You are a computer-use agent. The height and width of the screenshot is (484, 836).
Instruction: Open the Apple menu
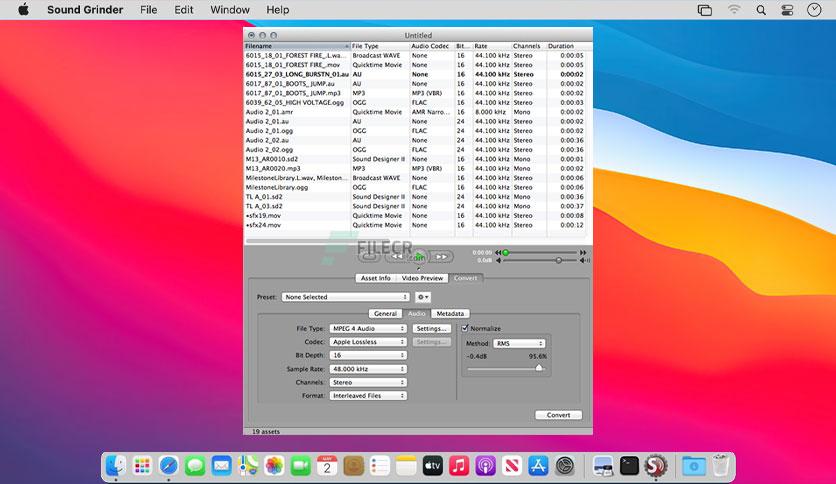click(x=23, y=10)
